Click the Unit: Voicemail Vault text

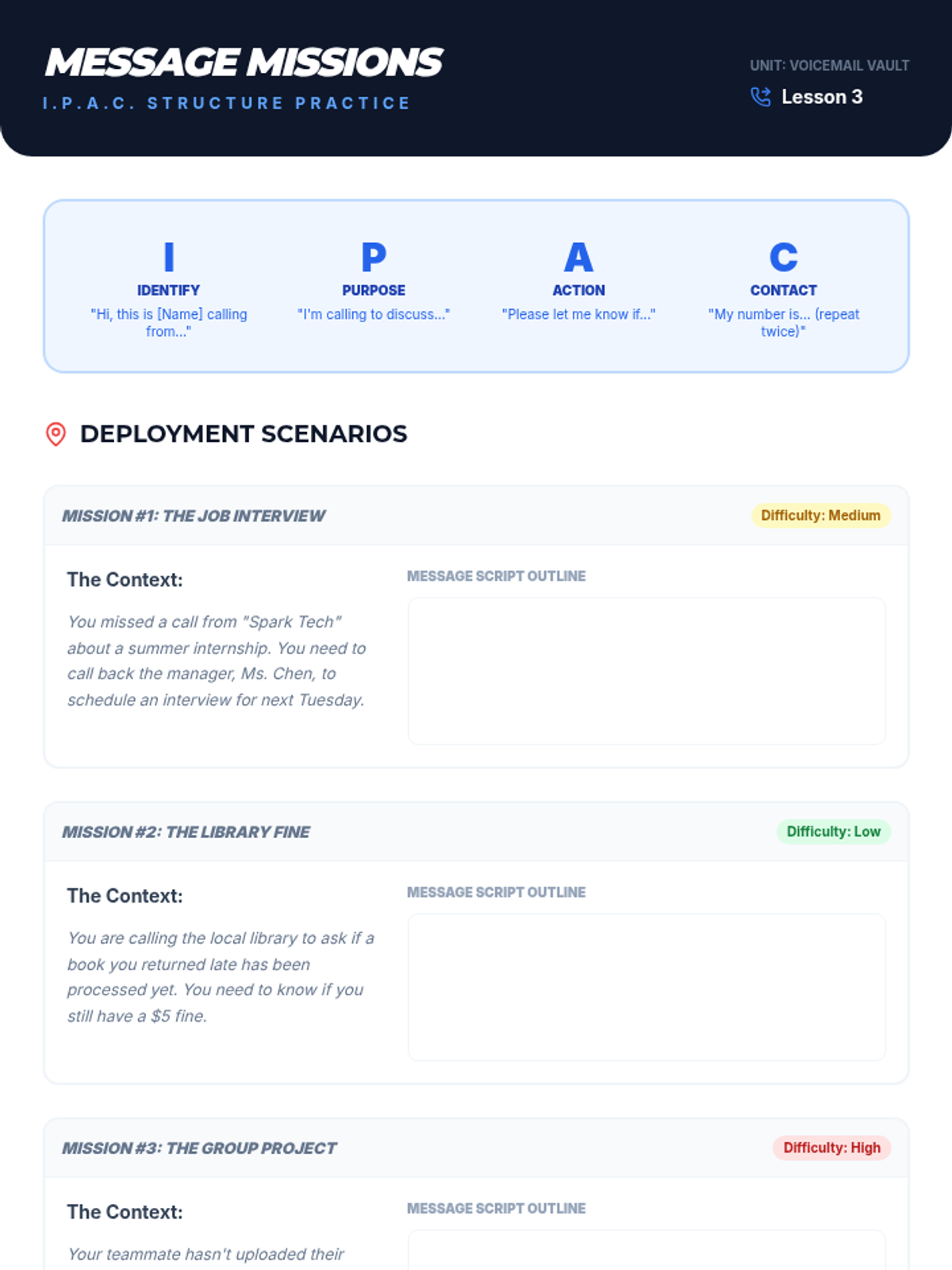pos(829,66)
